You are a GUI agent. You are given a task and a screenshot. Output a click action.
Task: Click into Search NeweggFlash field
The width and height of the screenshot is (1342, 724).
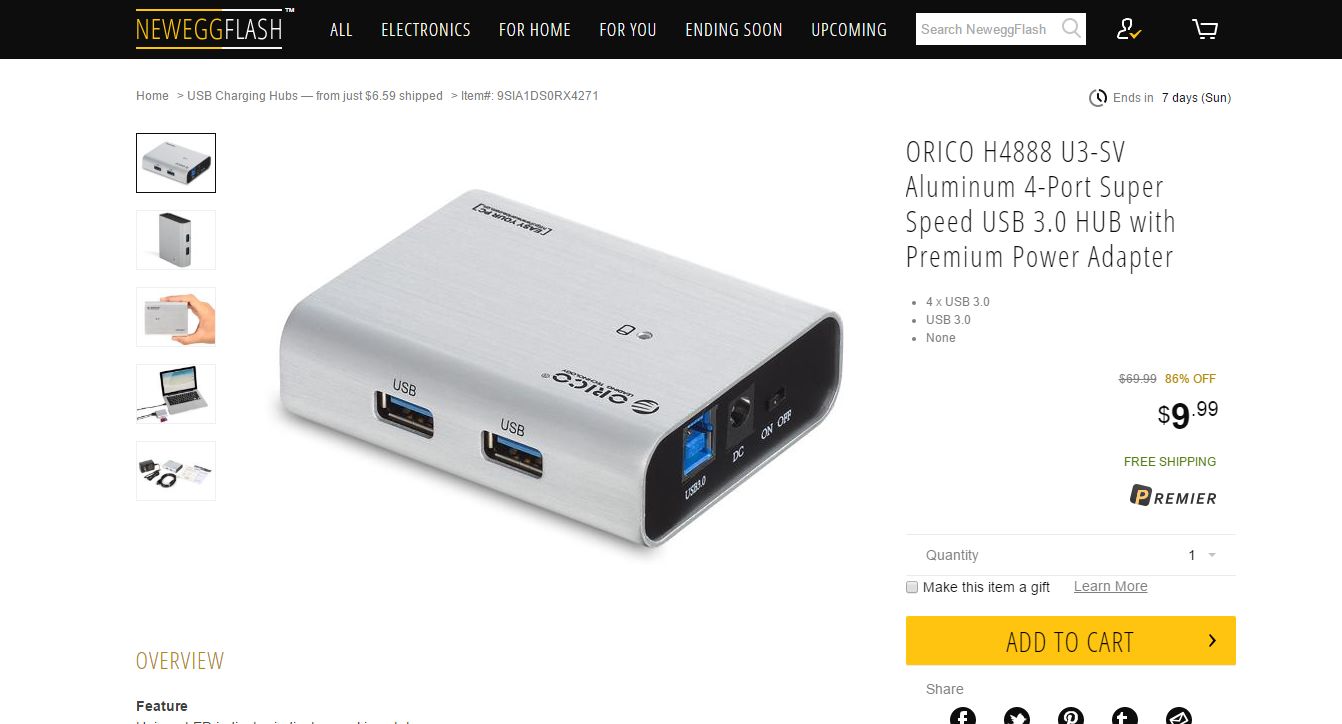click(987, 29)
